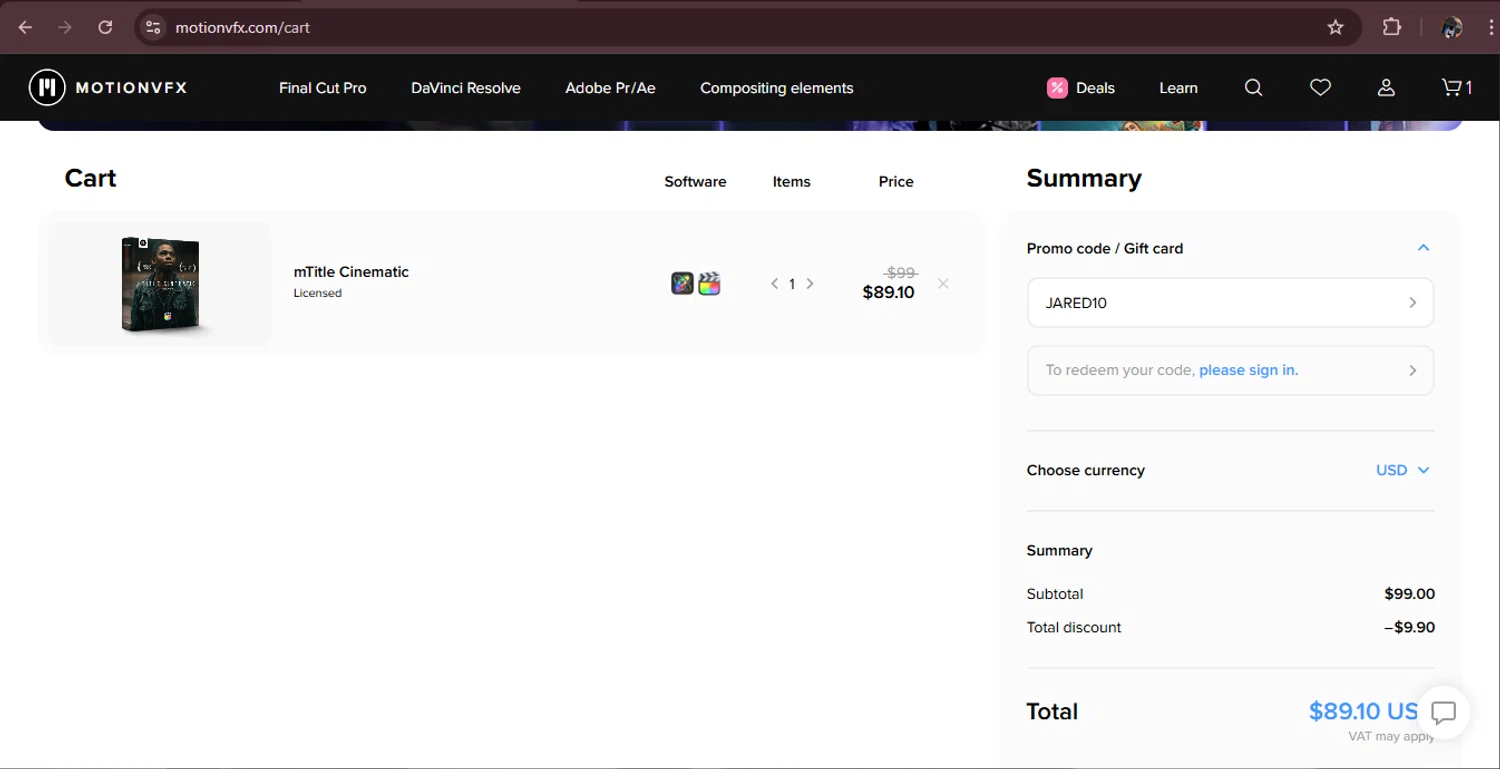Open the Chrome profile avatar
1500x769 pixels.
1452,27
